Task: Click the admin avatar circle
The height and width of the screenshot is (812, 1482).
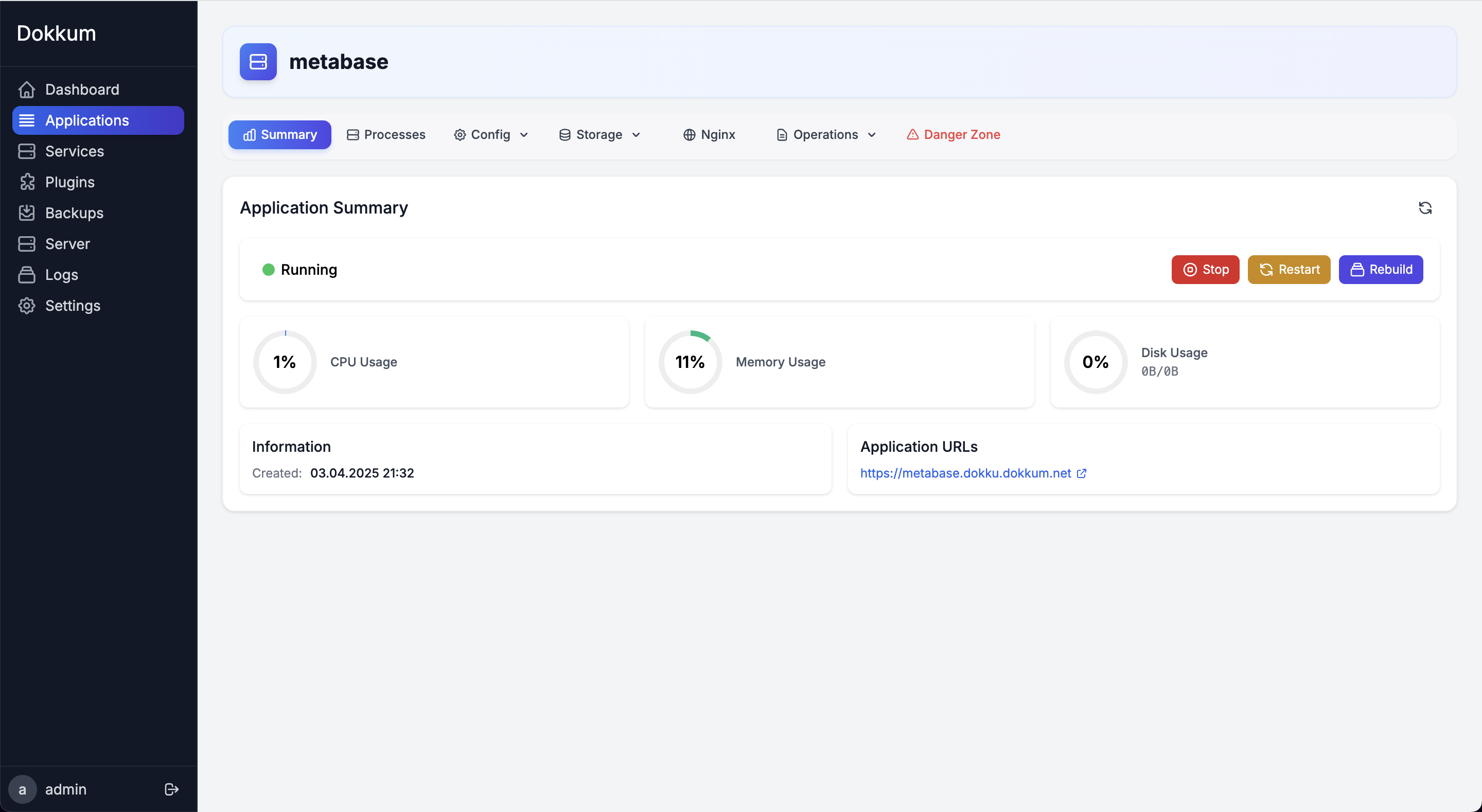Action: [23, 789]
